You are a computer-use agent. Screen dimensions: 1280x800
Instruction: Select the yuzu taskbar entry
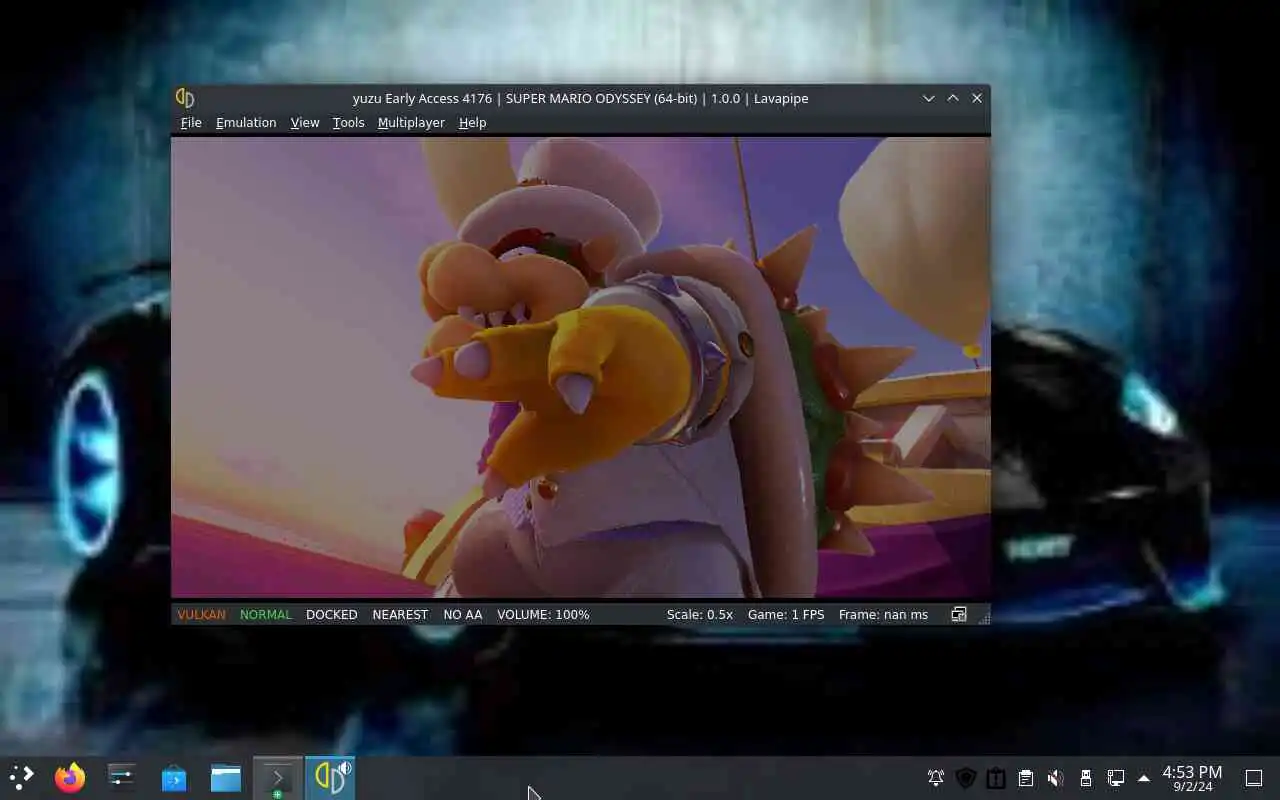click(x=330, y=777)
